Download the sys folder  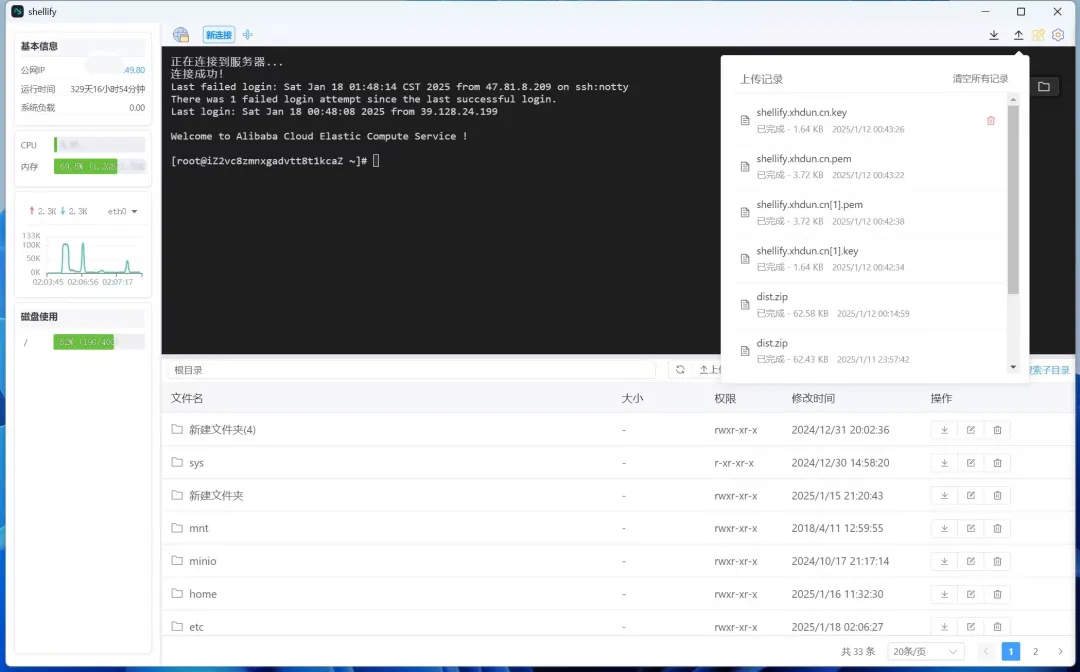tap(944, 463)
